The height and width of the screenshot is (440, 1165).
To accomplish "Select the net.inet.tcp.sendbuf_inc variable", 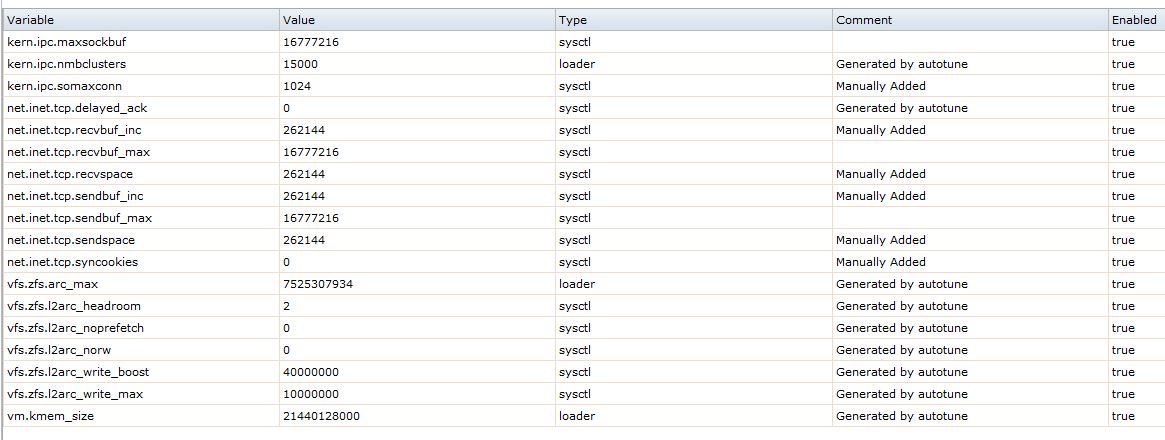I will 75,196.
